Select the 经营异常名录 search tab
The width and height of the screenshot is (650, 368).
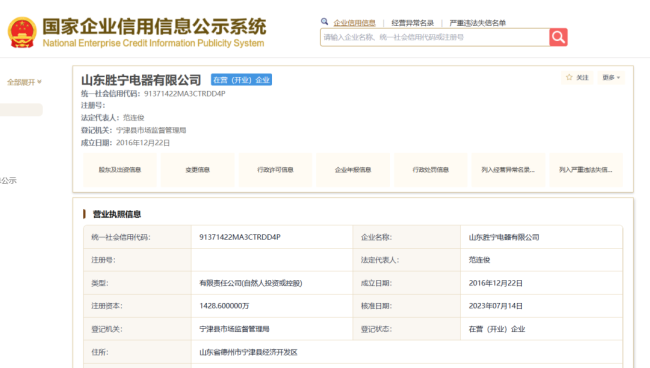412,23
